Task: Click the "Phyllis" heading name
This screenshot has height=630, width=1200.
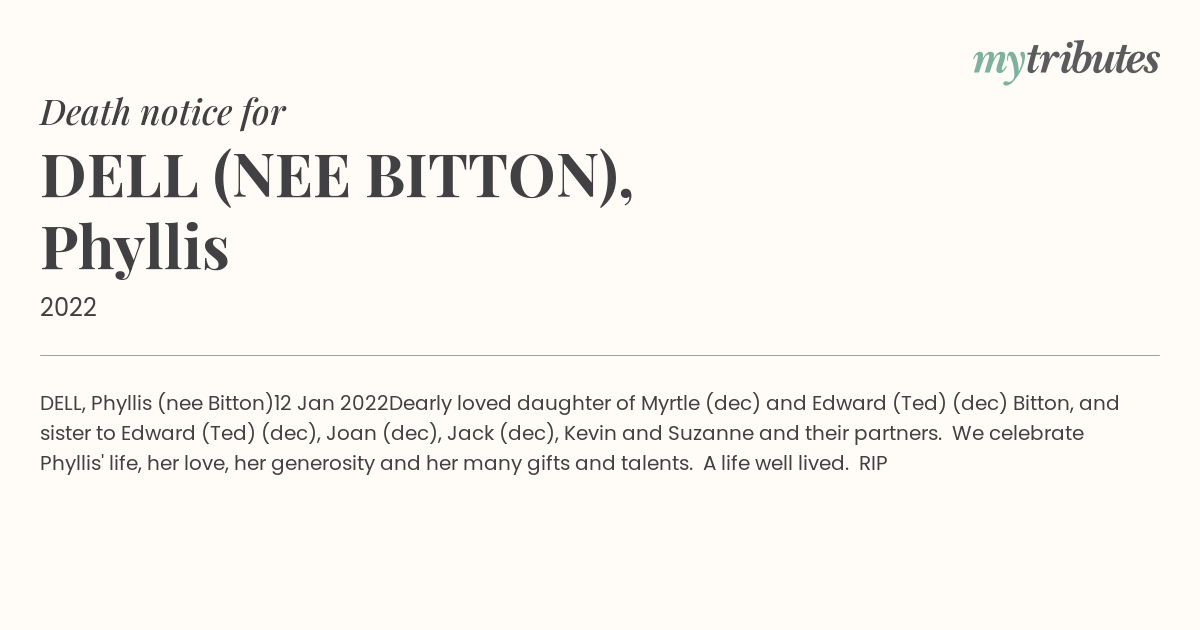Action: (135, 248)
